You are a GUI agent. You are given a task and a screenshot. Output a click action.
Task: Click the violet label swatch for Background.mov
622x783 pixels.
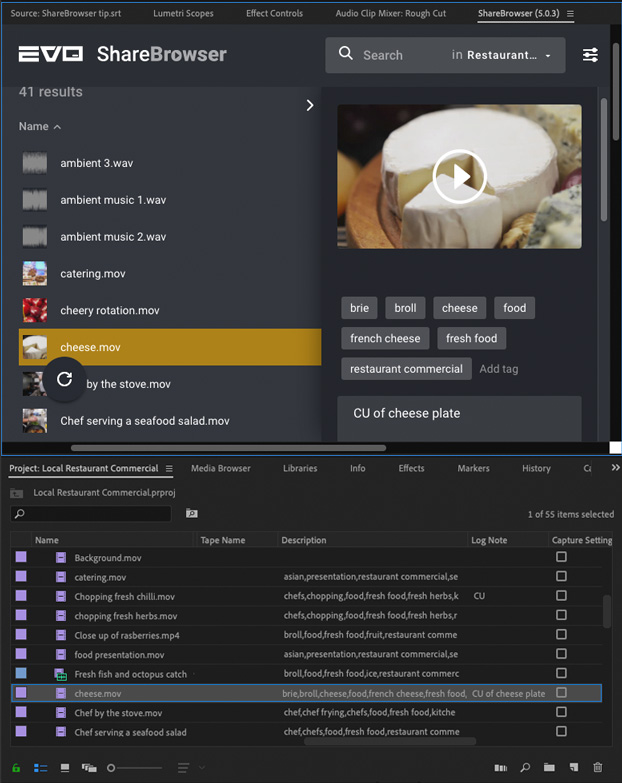click(x=21, y=557)
